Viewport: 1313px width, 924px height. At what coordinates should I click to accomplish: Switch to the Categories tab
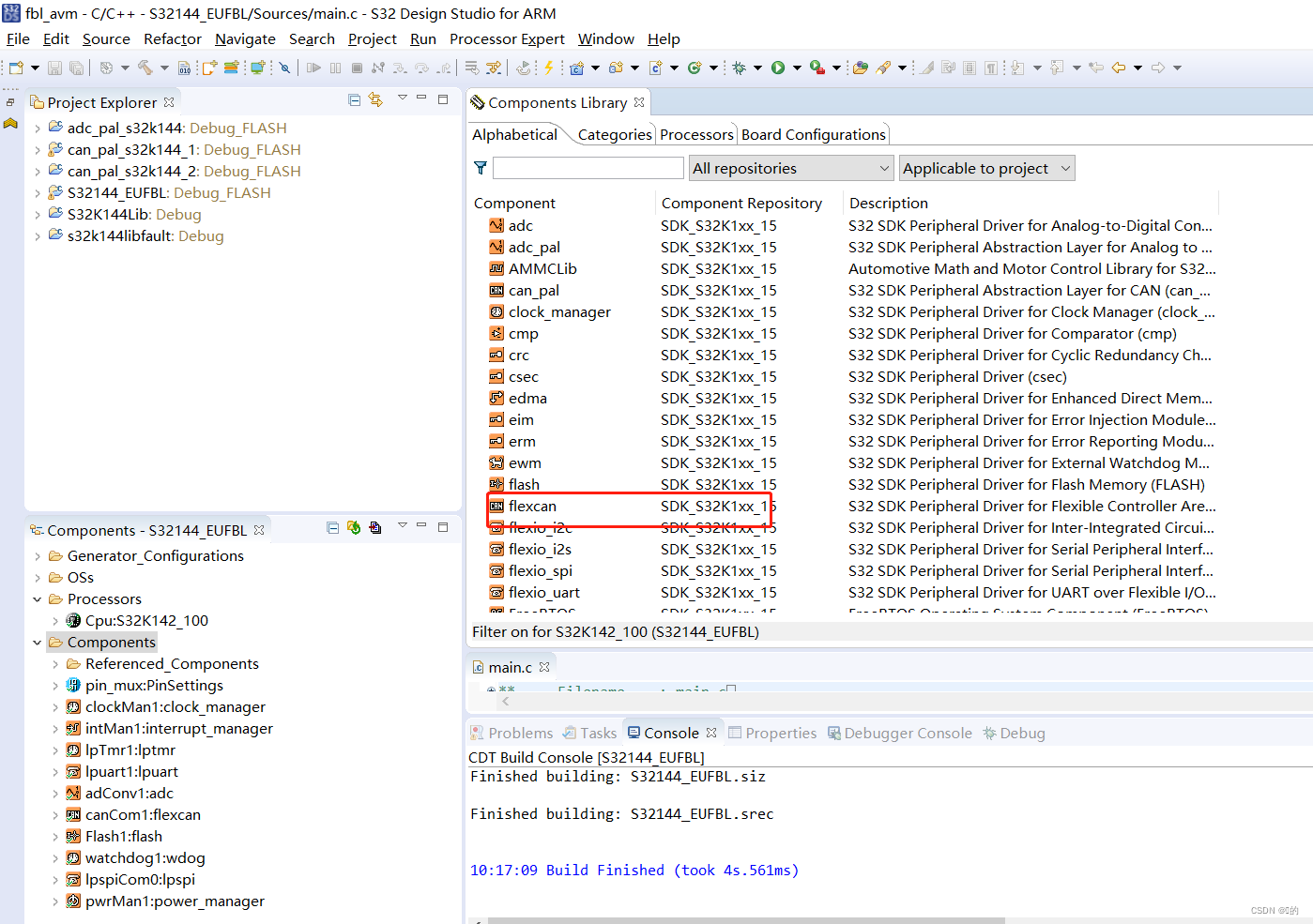coord(615,134)
